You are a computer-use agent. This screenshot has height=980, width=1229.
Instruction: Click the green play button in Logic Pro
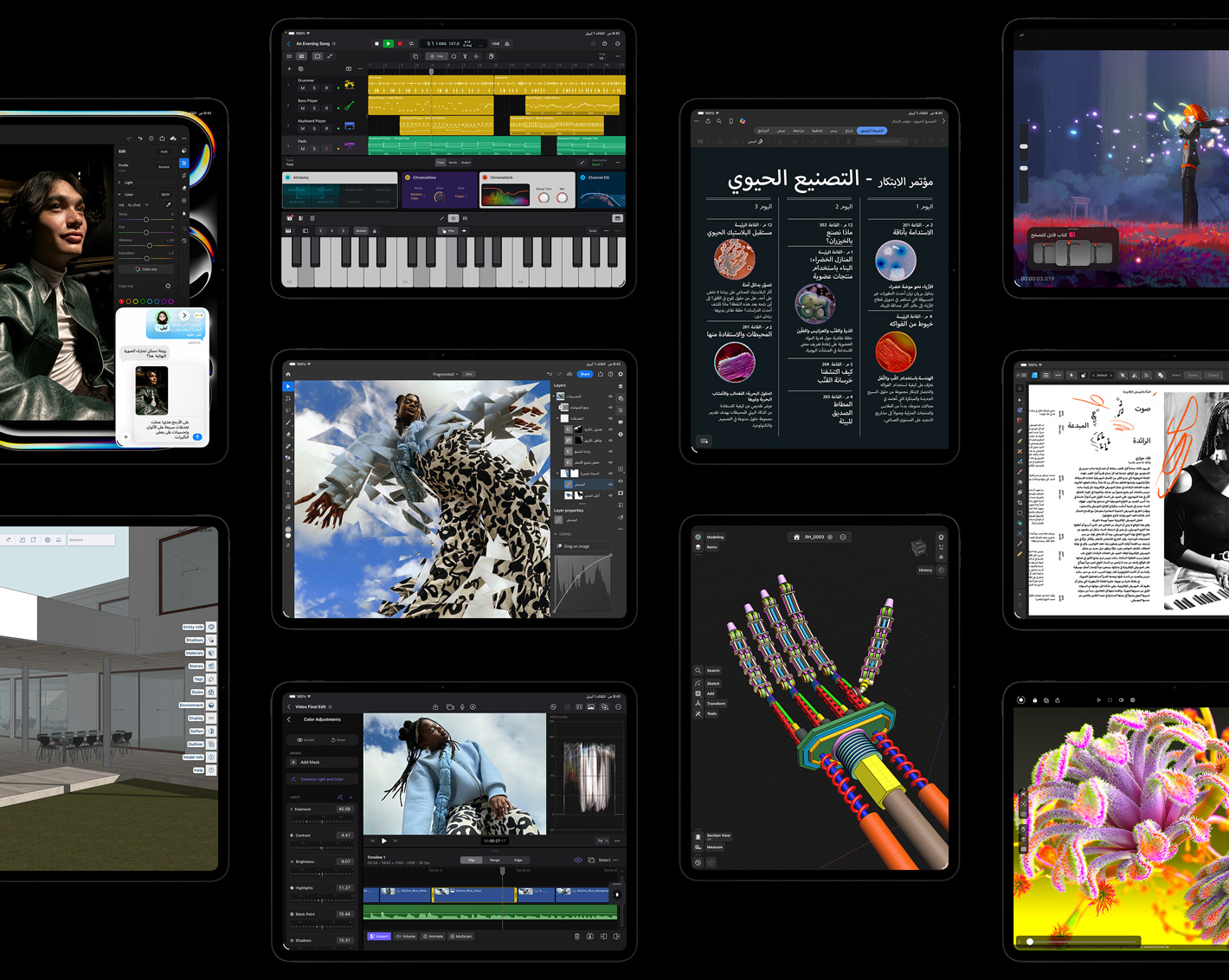[x=388, y=43]
